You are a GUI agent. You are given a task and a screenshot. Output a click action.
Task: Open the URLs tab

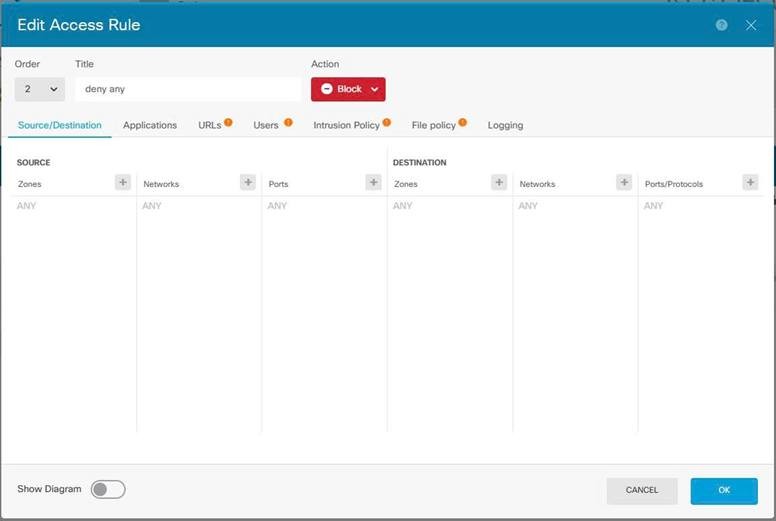pos(210,125)
